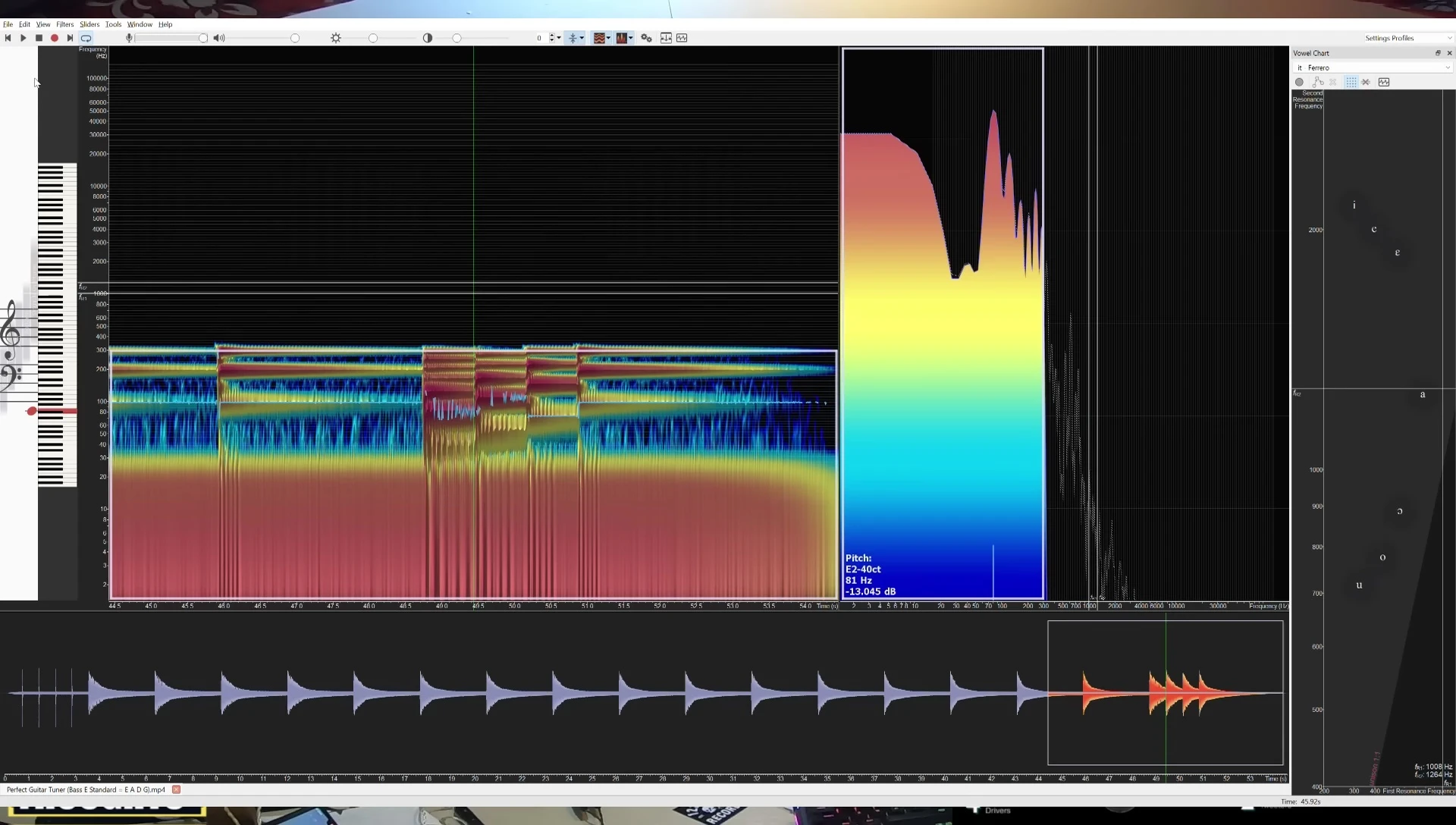
Task: Toggle the crossed-lines icon in Vowel Chart
Action: [x=1366, y=82]
